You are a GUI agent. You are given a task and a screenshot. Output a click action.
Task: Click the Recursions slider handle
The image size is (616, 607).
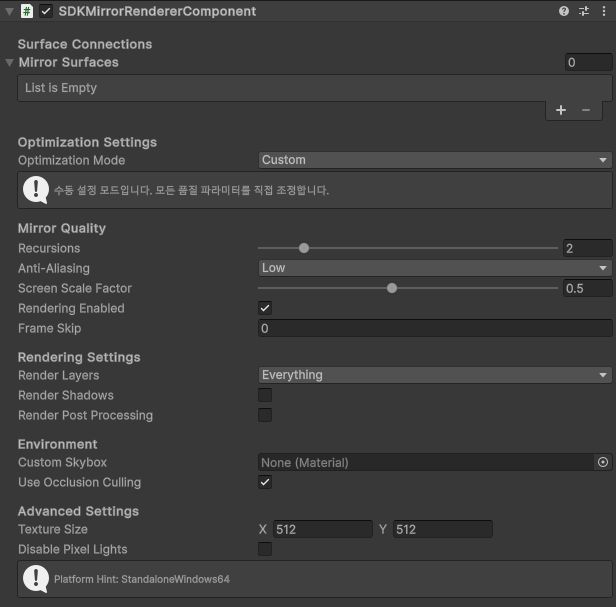(x=304, y=248)
